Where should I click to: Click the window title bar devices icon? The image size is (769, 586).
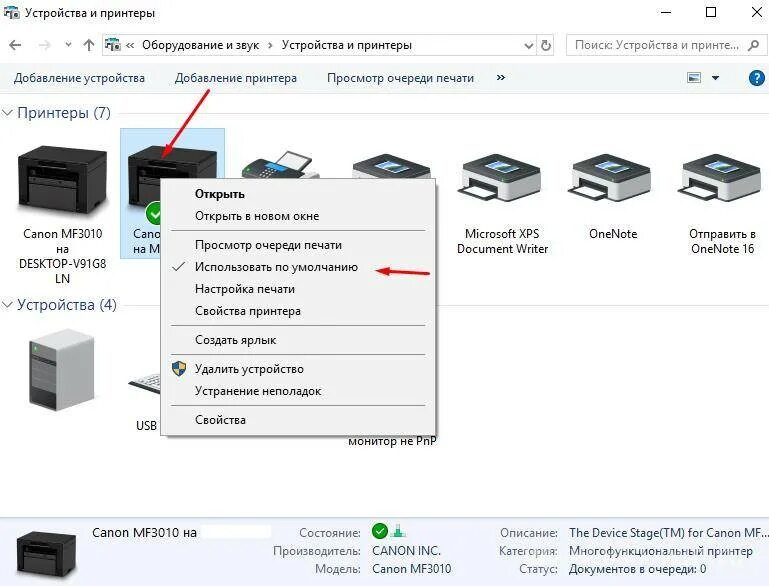click(x=11, y=13)
